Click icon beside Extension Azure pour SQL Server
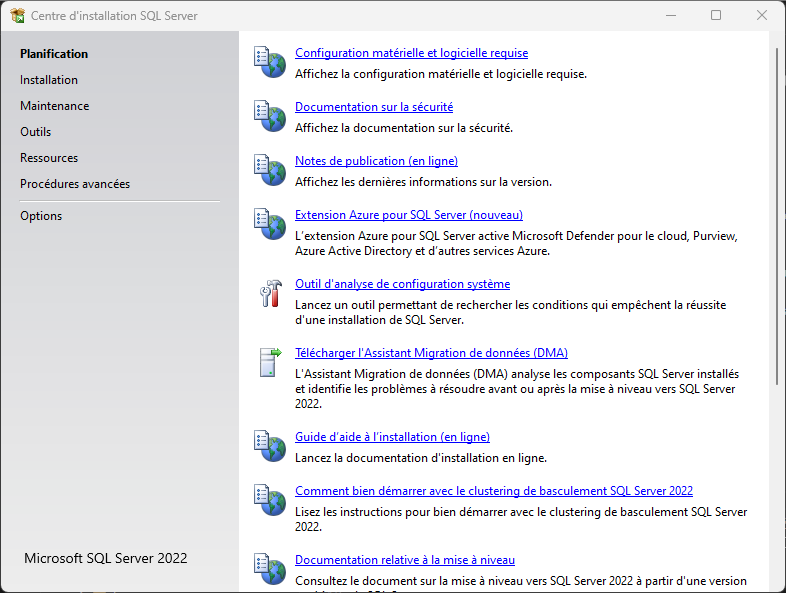This screenshot has width=786, height=593. click(270, 224)
